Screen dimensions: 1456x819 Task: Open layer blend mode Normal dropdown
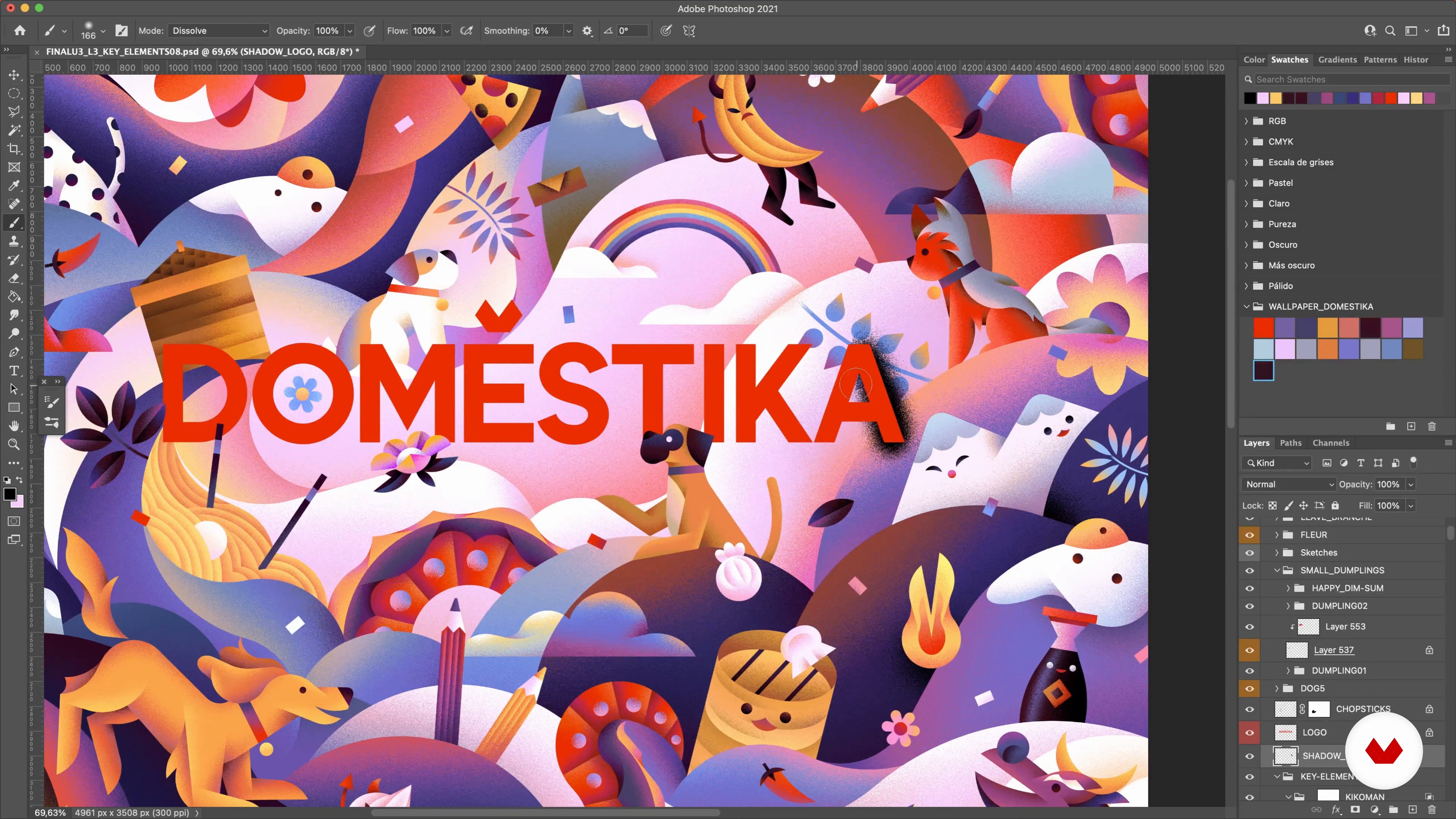pyautogui.click(x=1289, y=485)
